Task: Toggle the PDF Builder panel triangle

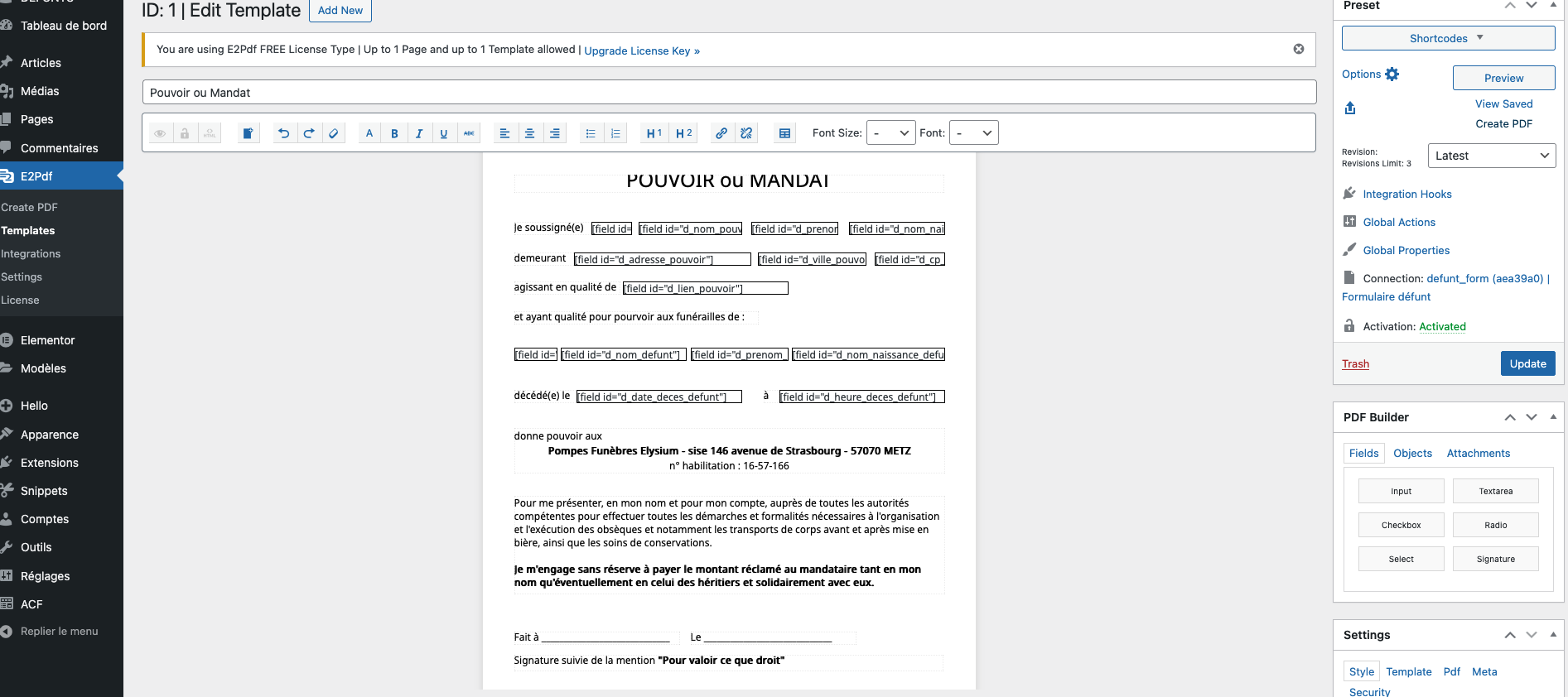Action: pos(1553,416)
